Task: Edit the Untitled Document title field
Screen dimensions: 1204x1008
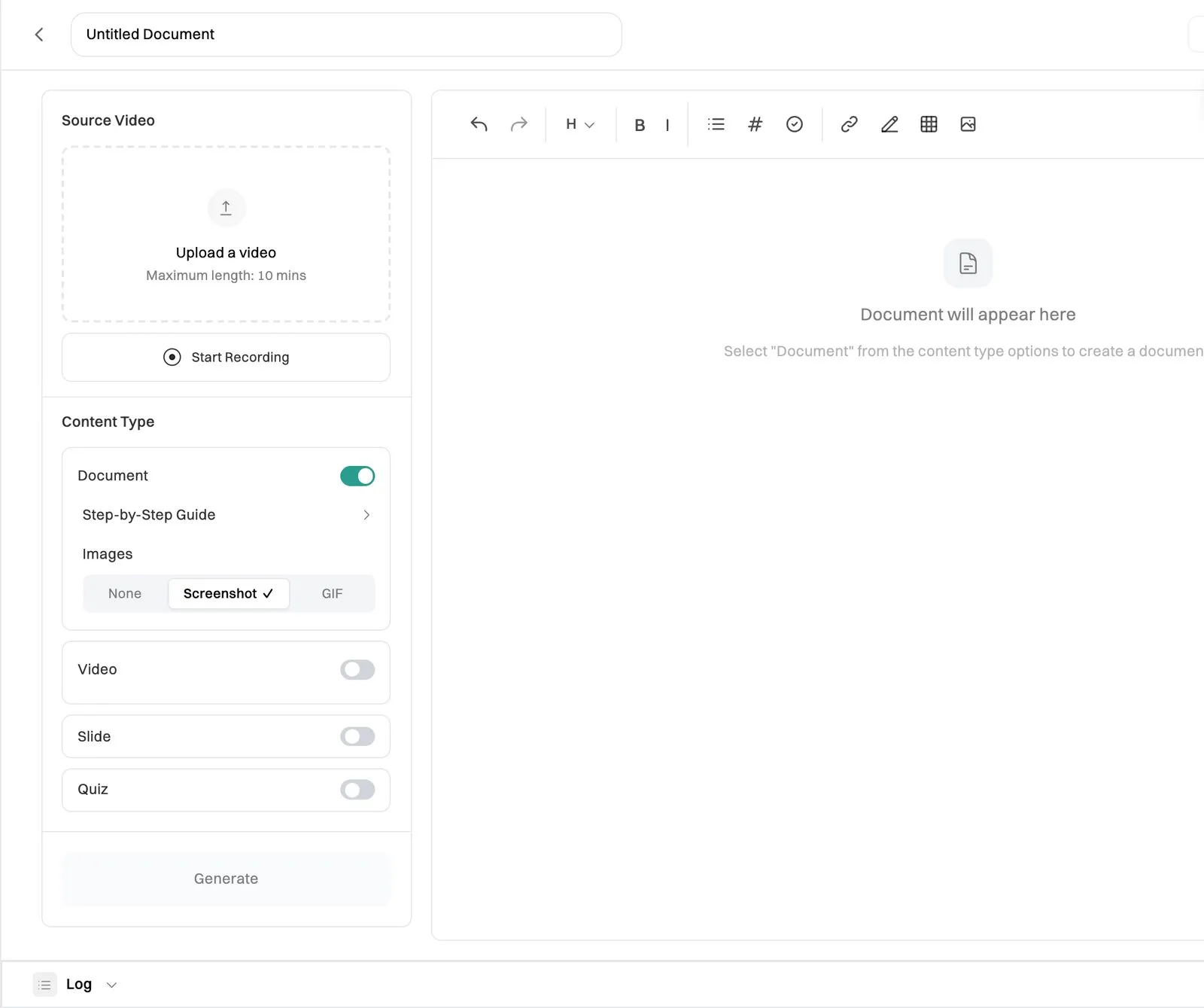Action: coord(346,35)
